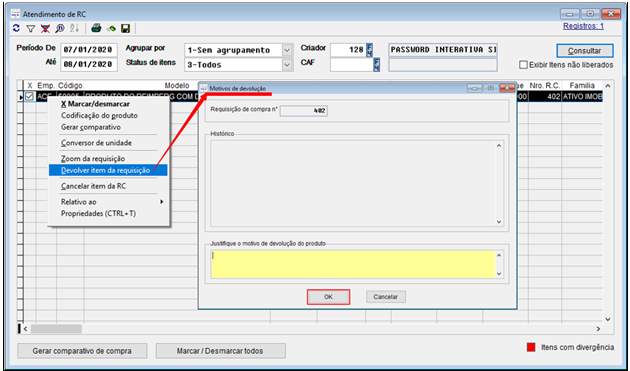
Task: Open lookup icon beside Criador field
Action: 370,50
